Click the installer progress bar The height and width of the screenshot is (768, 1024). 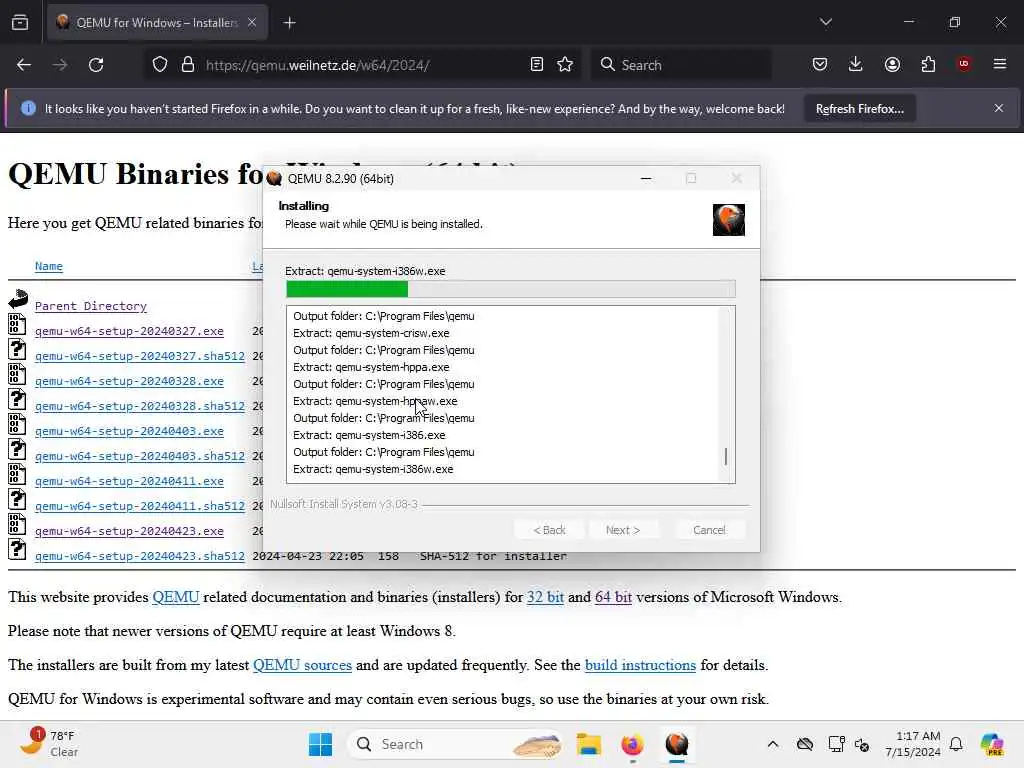tap(511, 289)
